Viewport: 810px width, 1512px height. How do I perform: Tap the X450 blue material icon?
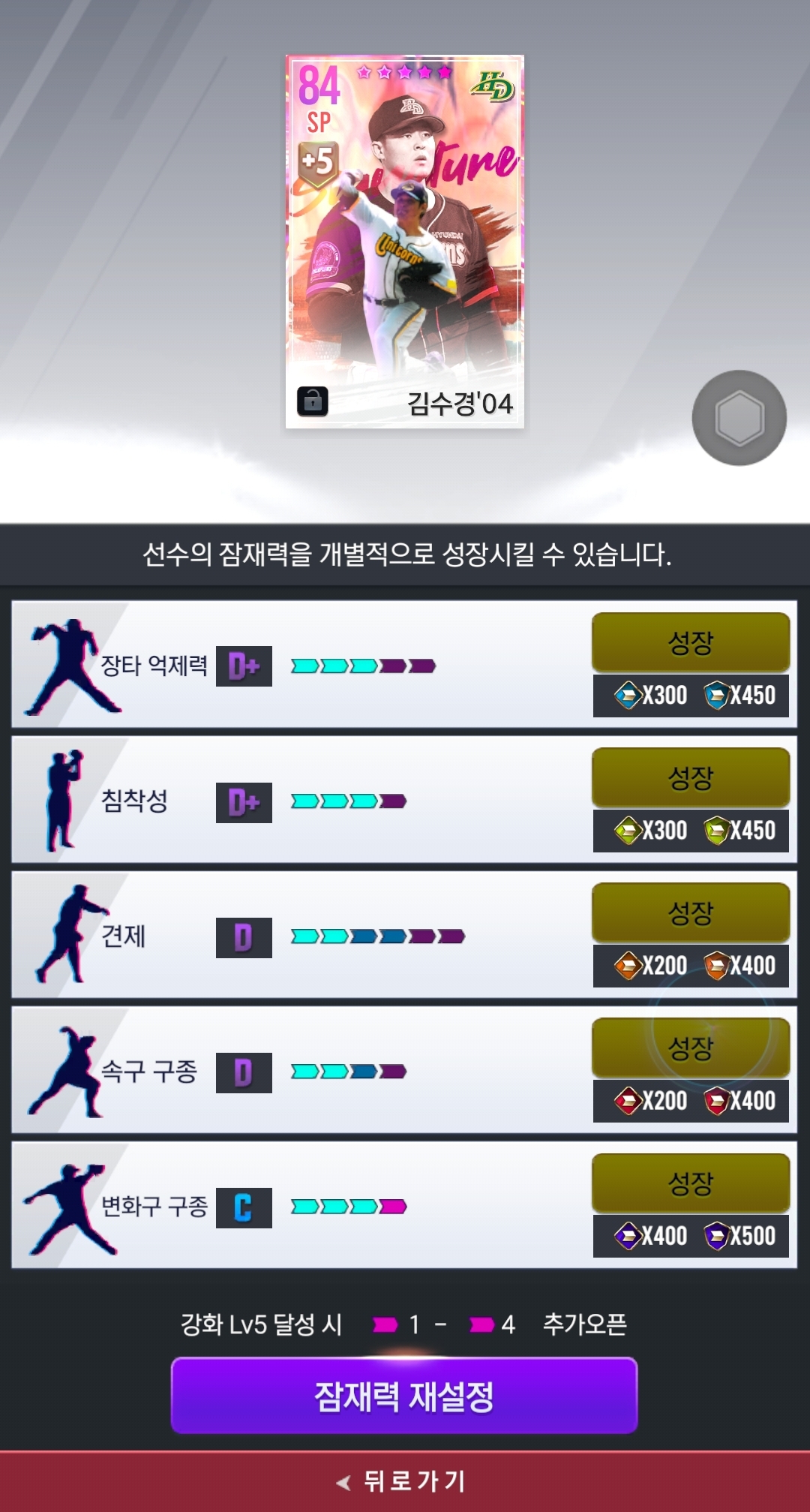[x=717, y=695]
